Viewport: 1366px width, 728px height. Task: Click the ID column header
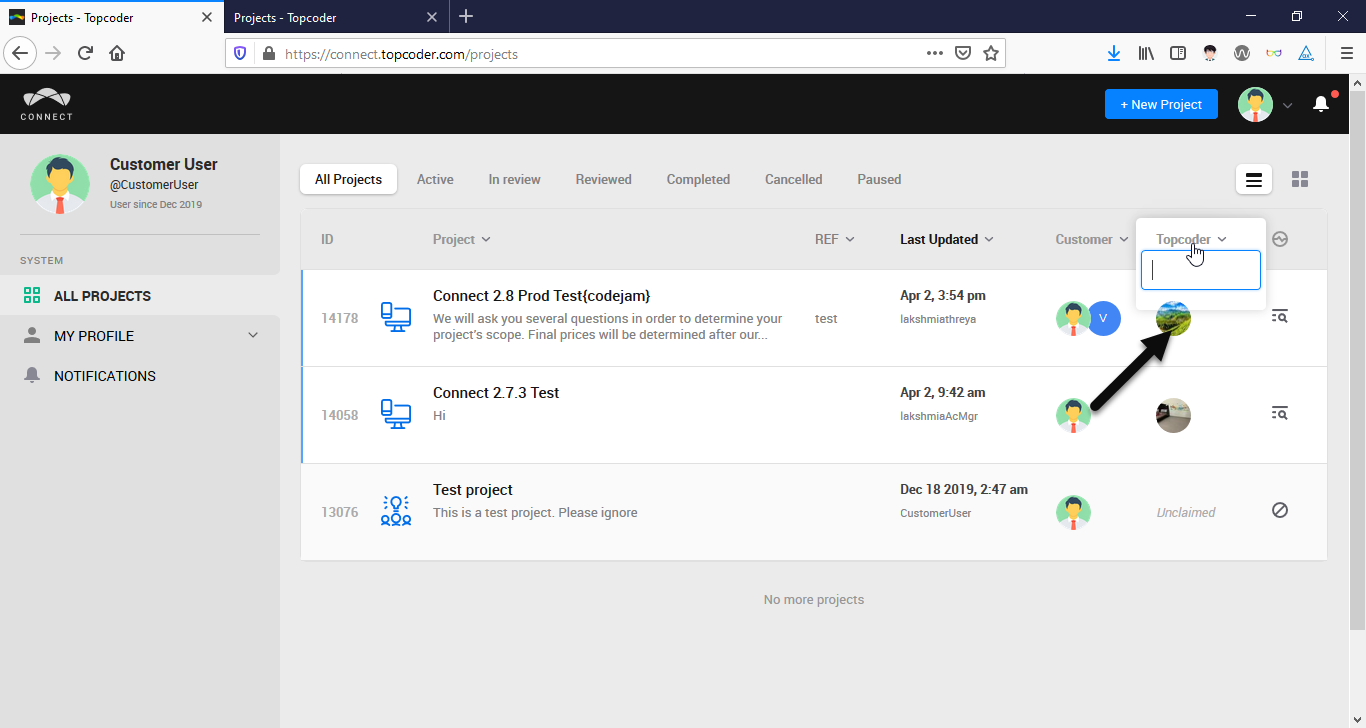(327, 239)
